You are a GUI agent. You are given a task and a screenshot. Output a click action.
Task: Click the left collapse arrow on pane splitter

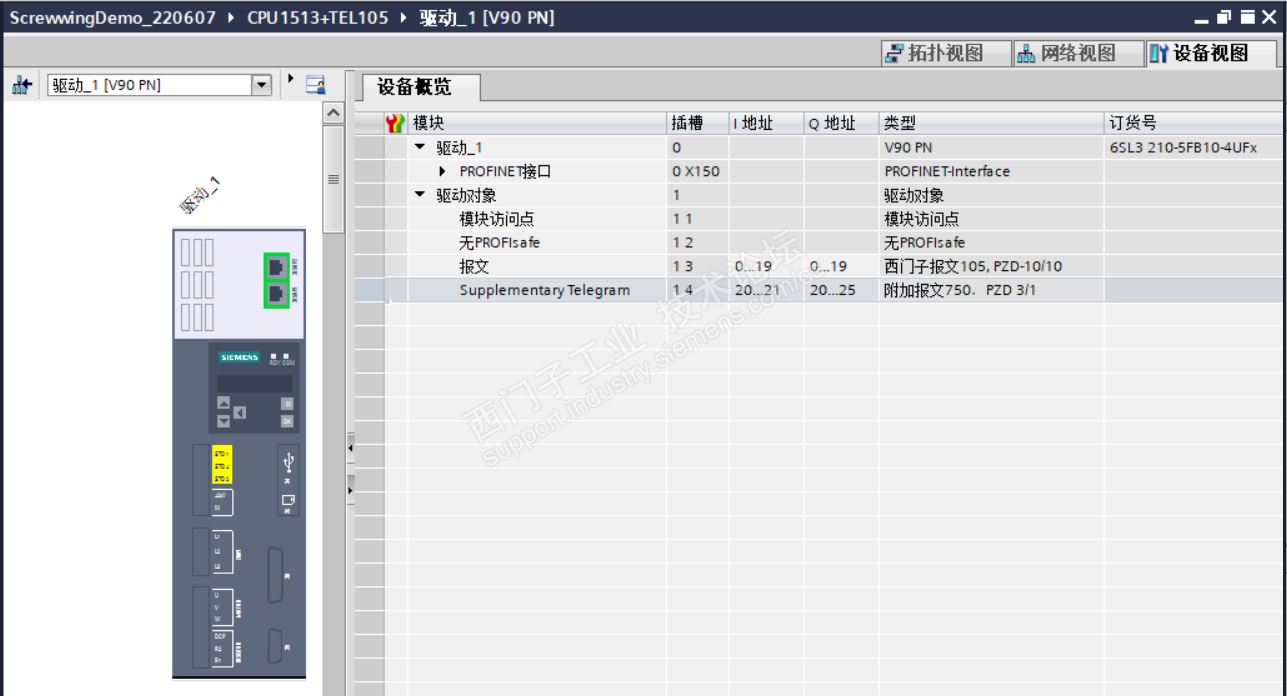click(x=351, y=448)
